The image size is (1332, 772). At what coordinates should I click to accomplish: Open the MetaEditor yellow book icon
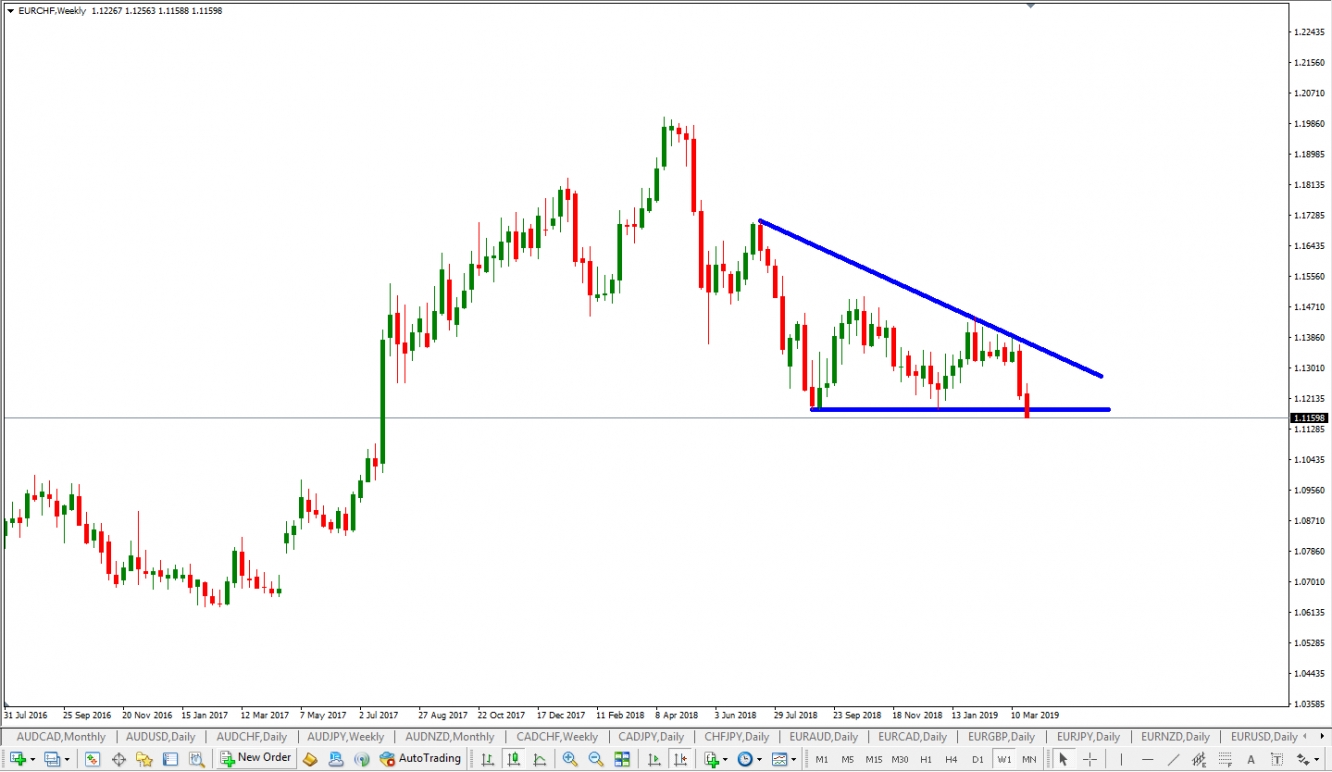[x=310, y=759]
